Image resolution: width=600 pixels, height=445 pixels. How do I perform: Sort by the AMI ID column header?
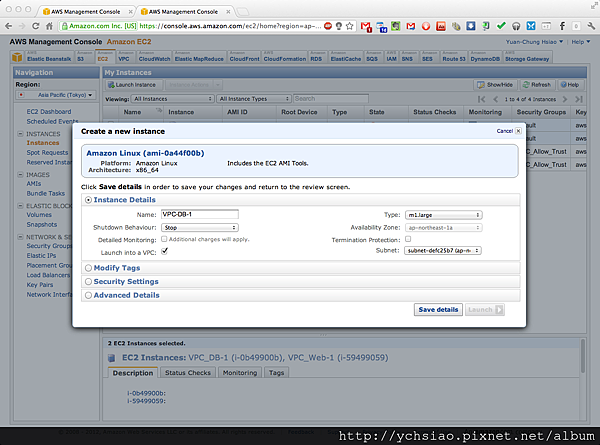(x=237, y=112)
